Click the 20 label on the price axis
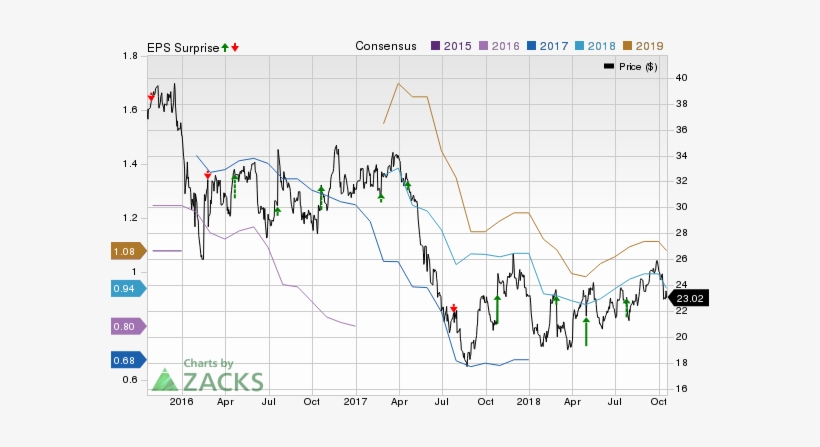Image resolution: width=820 pixels, height=447 pixels. point(681,337)
